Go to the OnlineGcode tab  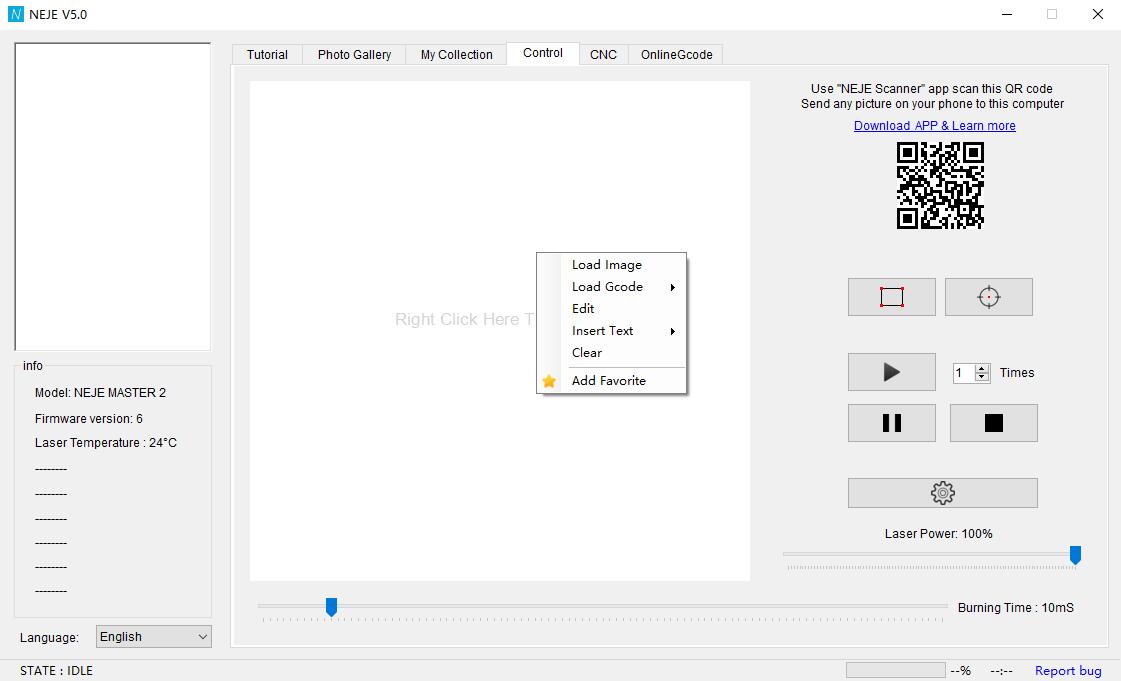676,54
